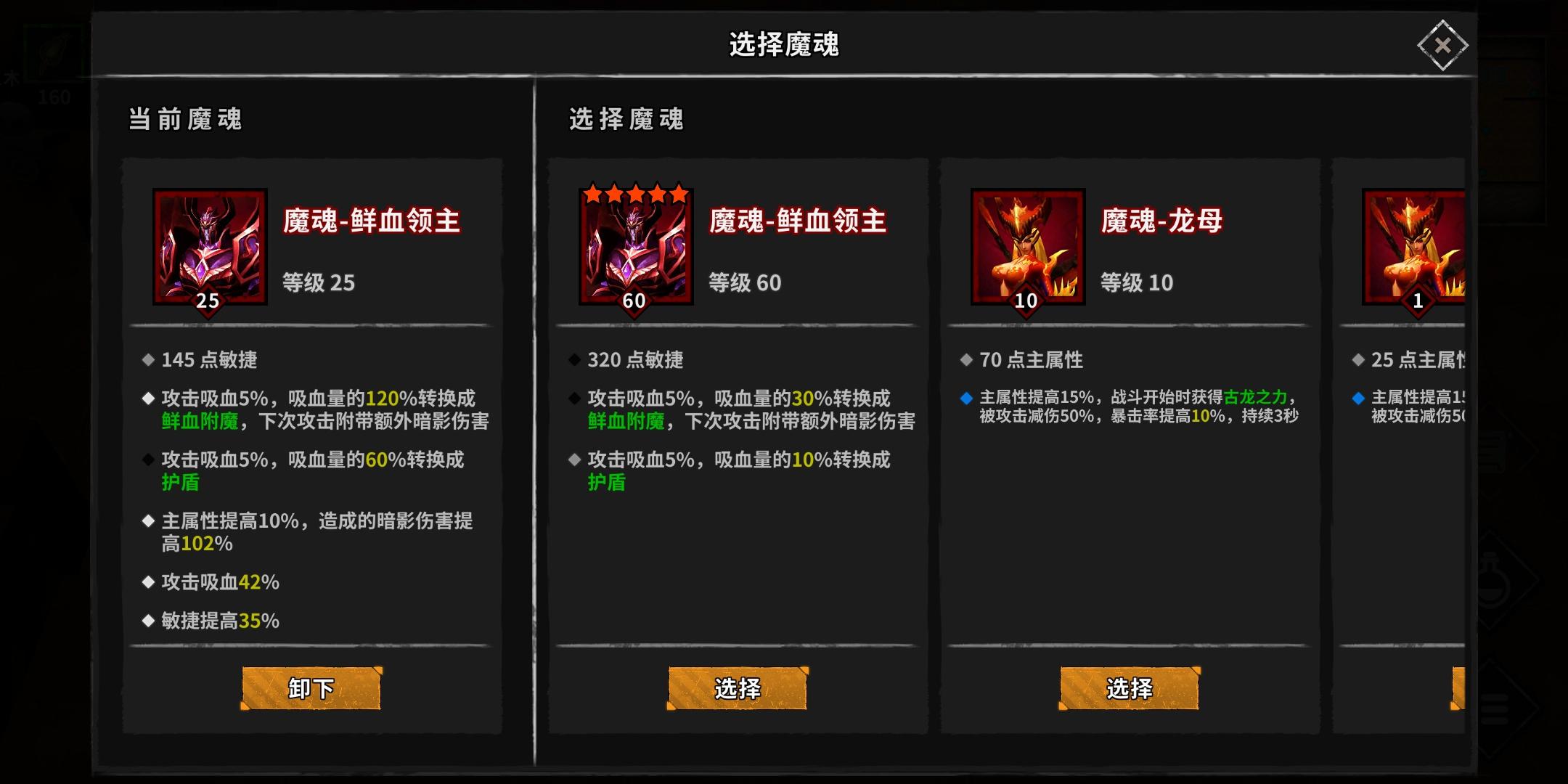Choose the 龙母 level 10 soul button
Image resolution: width=1568 pixels, height=784 pixels.
[x=1130, y=688]
